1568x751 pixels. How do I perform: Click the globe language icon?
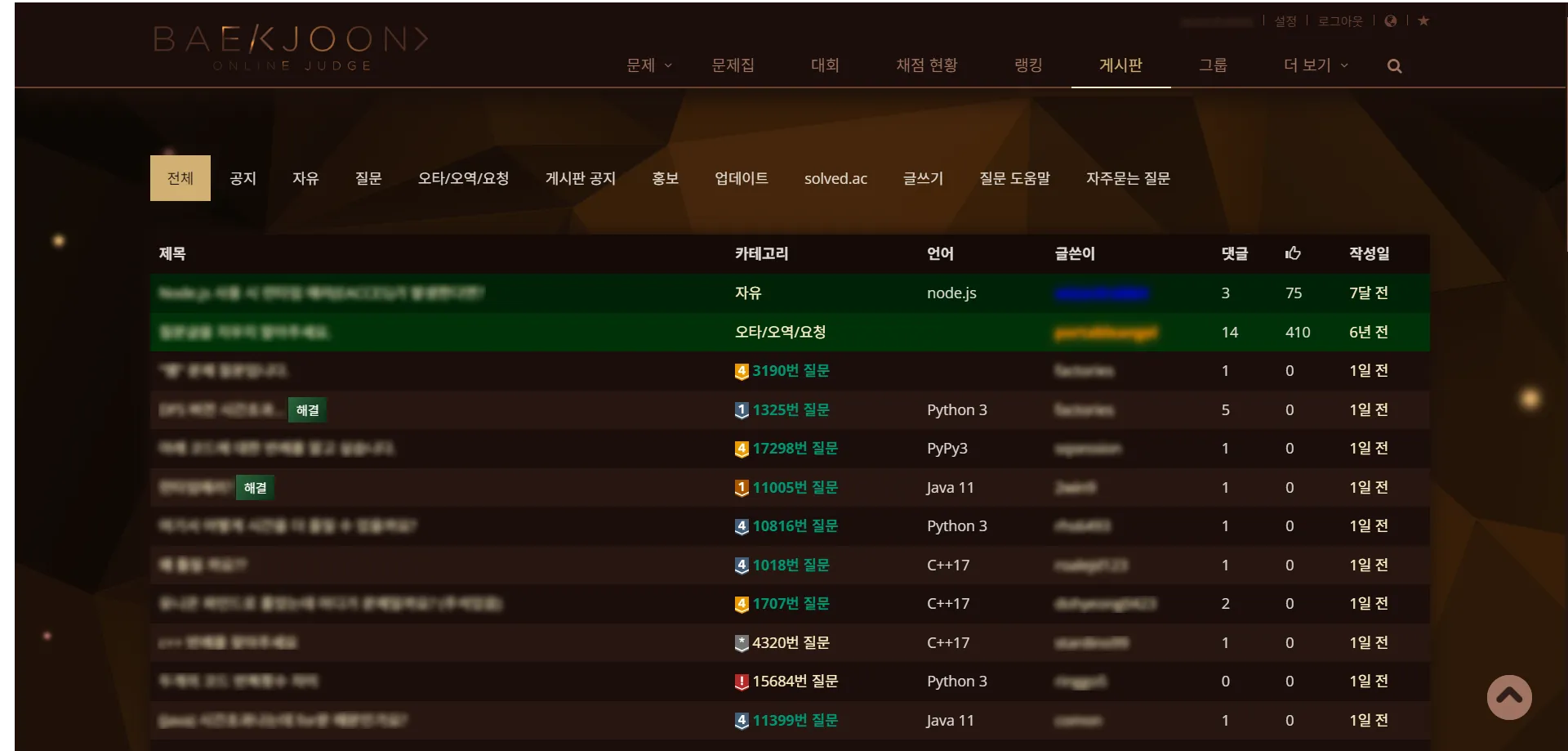coord(1390,21)
